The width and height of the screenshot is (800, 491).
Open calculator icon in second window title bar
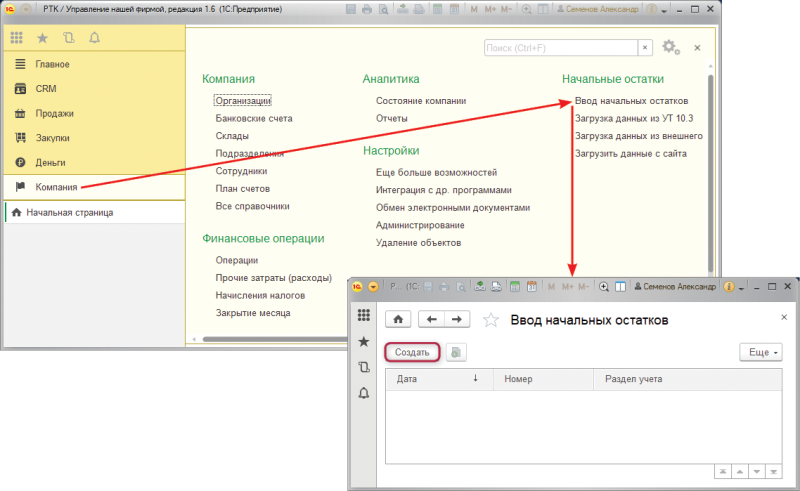pyautogui.click(x=515, y=287)
